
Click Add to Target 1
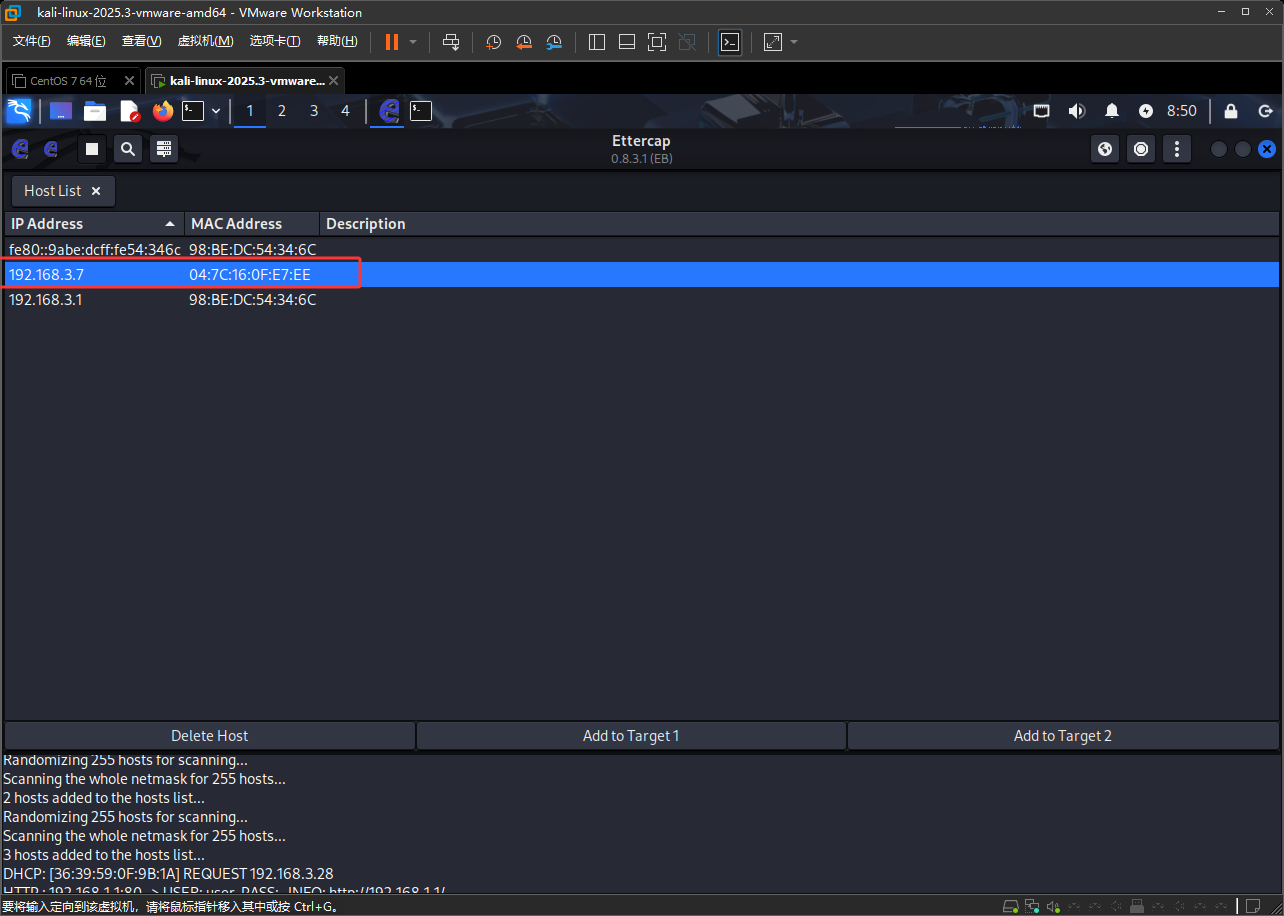[x=631, y=736]
